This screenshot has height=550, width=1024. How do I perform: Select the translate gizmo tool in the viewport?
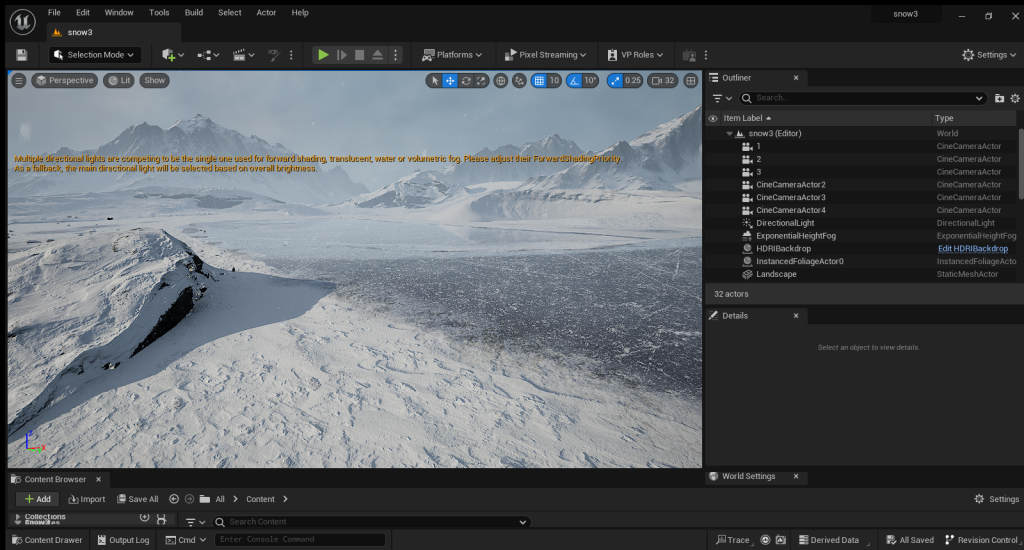click(x=450, y=81)
